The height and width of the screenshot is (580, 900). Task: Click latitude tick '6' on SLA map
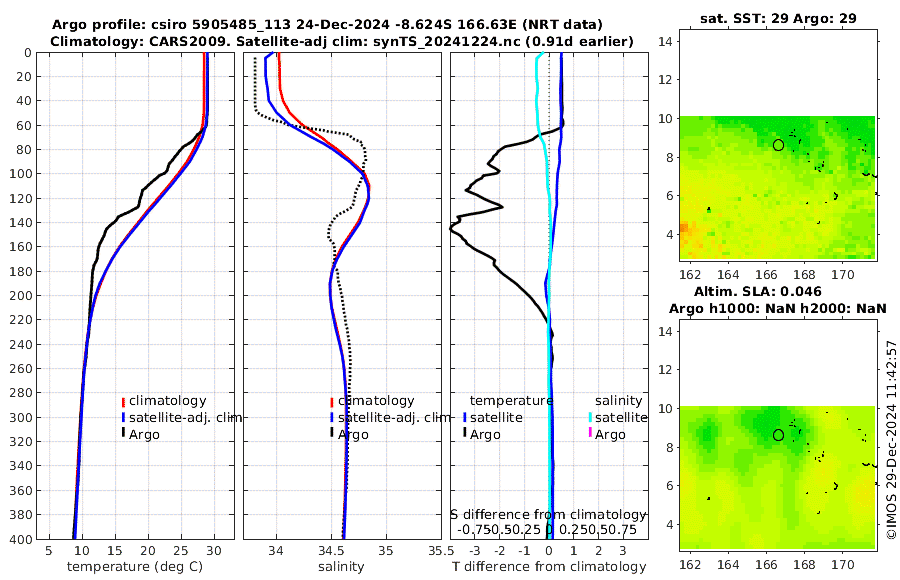[669, 485]
